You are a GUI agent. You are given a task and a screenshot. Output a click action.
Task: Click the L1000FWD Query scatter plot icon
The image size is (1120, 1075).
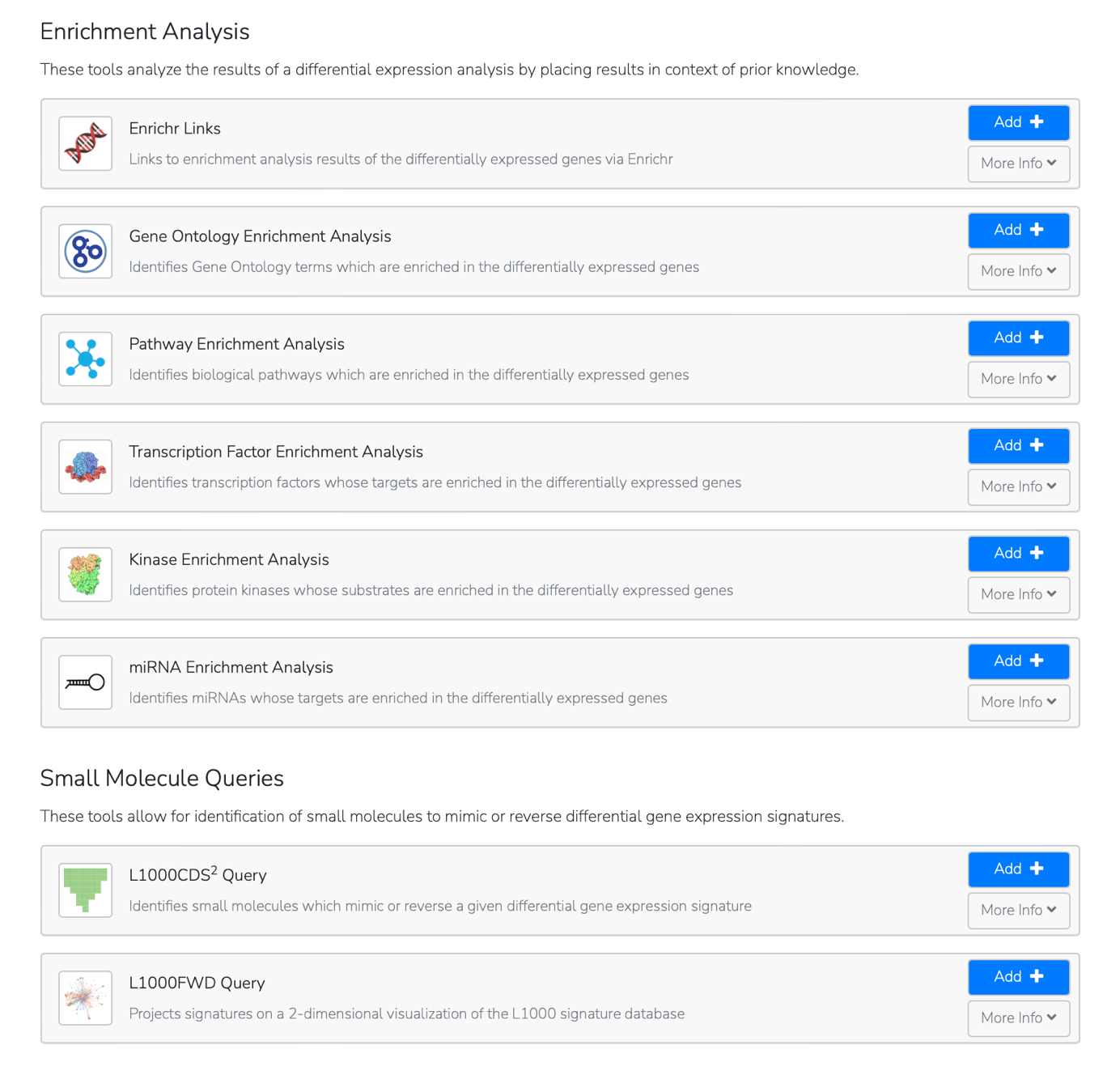[85, 997]
